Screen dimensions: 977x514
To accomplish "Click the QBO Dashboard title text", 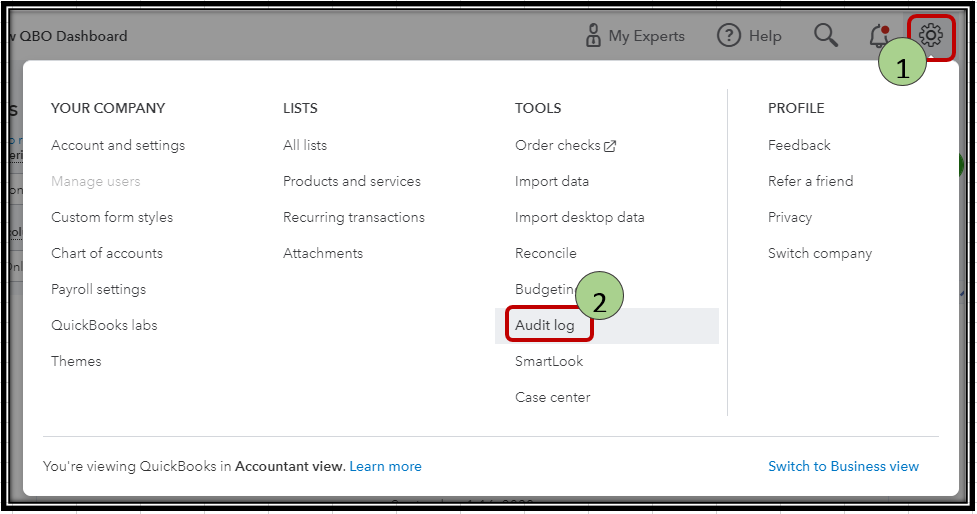I will pos(73,36).
